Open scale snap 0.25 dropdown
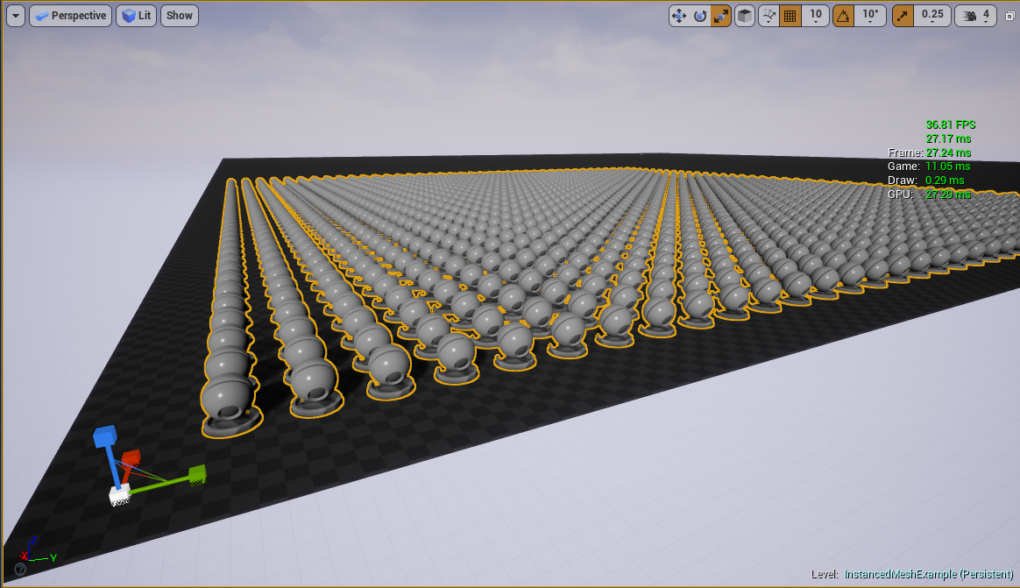The width and height of the screenshot is (1020, 588). click(932, 16)
